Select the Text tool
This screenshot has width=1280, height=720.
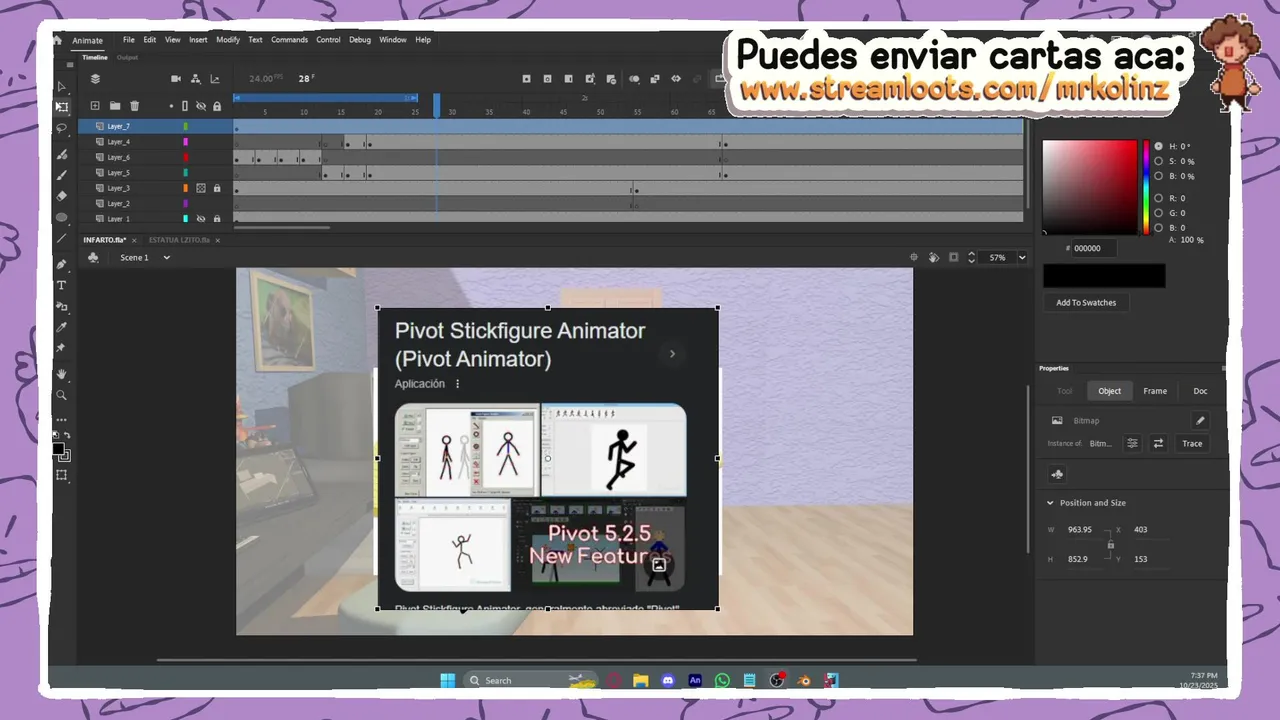[x=61, y=286]
